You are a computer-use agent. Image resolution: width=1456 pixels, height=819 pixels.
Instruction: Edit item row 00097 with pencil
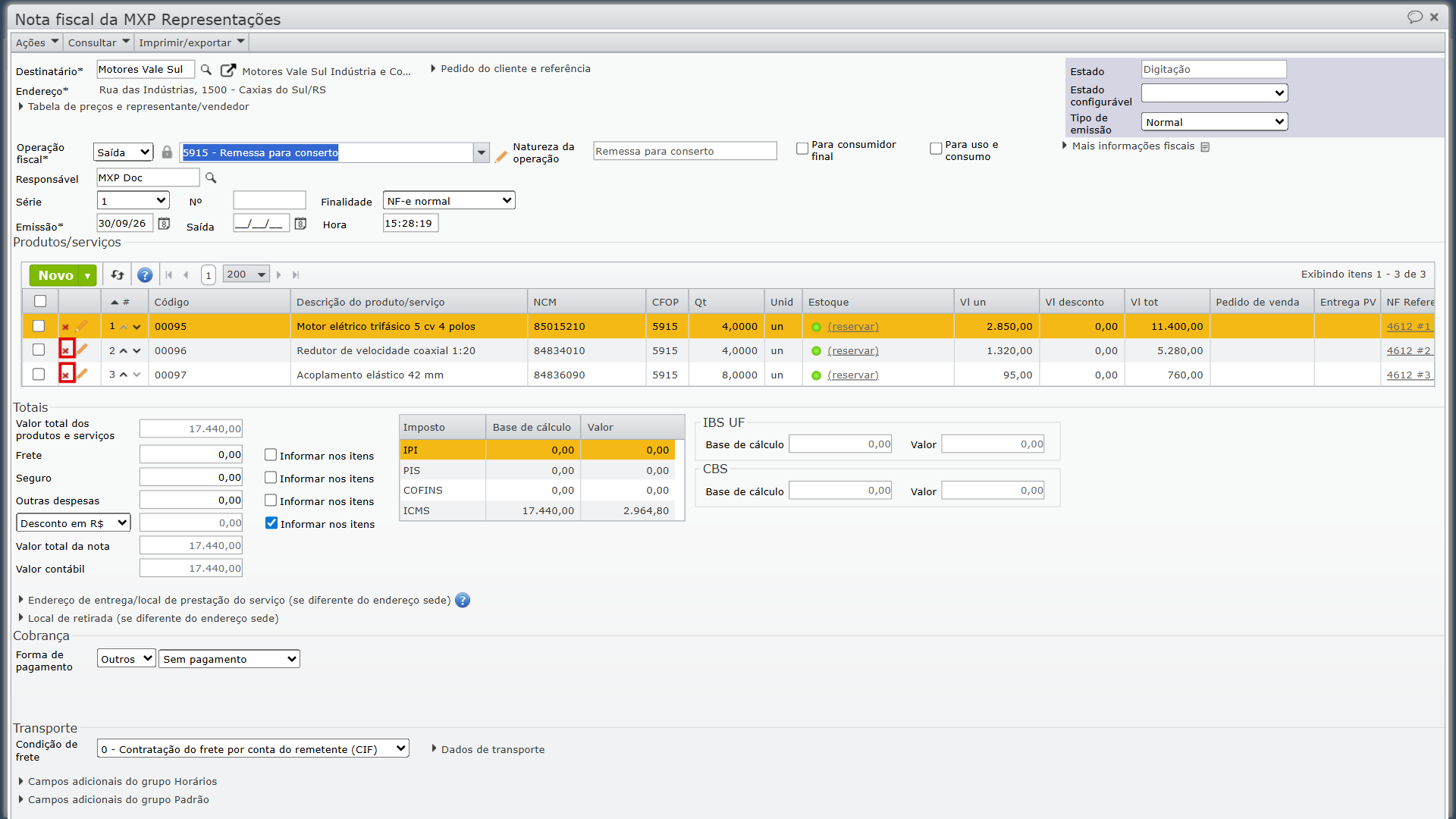coord(82,374)
